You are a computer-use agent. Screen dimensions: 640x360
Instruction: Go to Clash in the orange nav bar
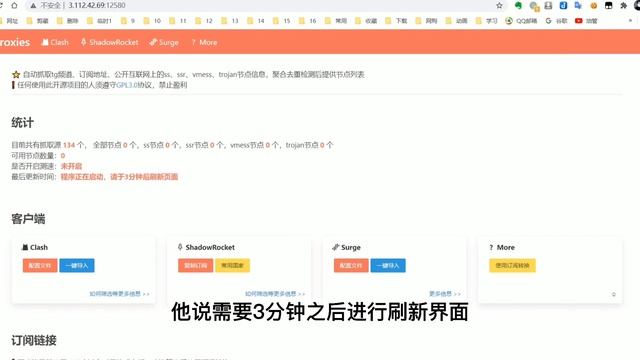click(55, 42)
